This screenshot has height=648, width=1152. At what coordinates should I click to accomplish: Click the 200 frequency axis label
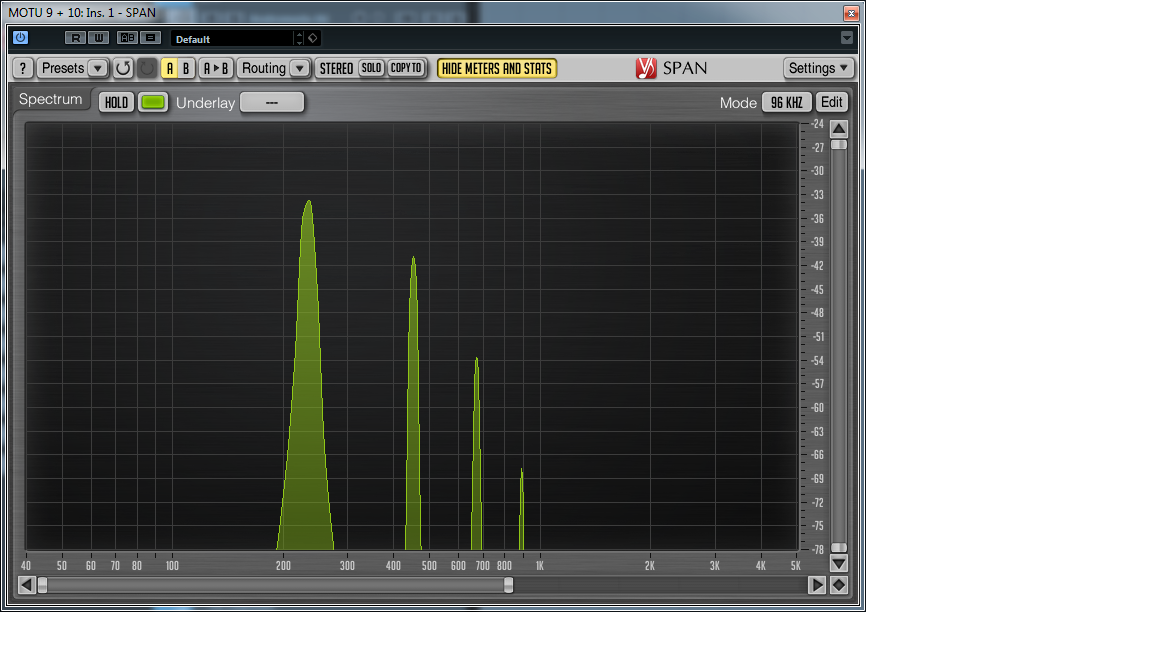click(x=284, y=566)
